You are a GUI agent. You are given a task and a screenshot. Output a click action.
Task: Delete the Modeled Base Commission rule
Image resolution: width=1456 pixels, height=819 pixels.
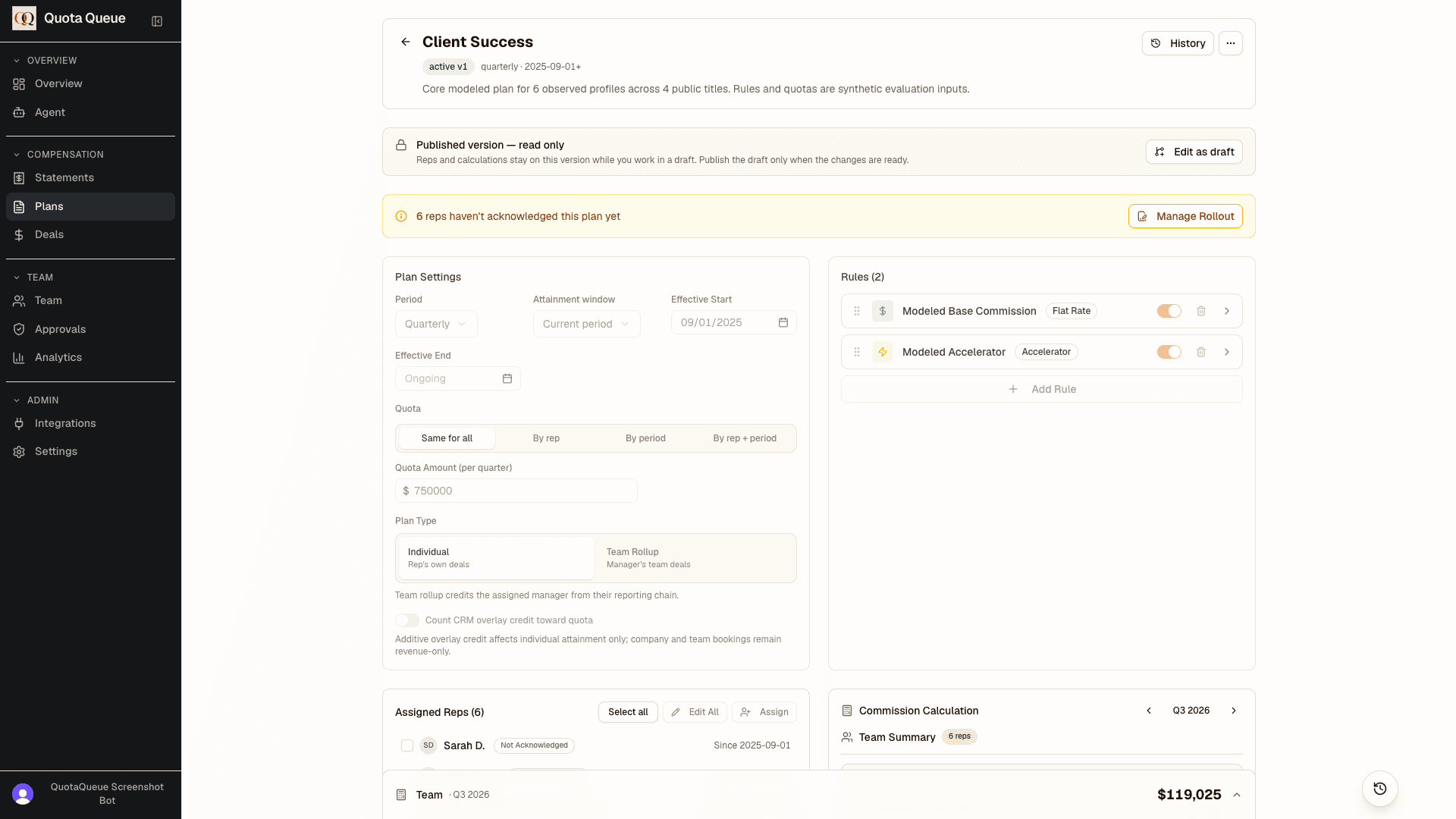1201,311
